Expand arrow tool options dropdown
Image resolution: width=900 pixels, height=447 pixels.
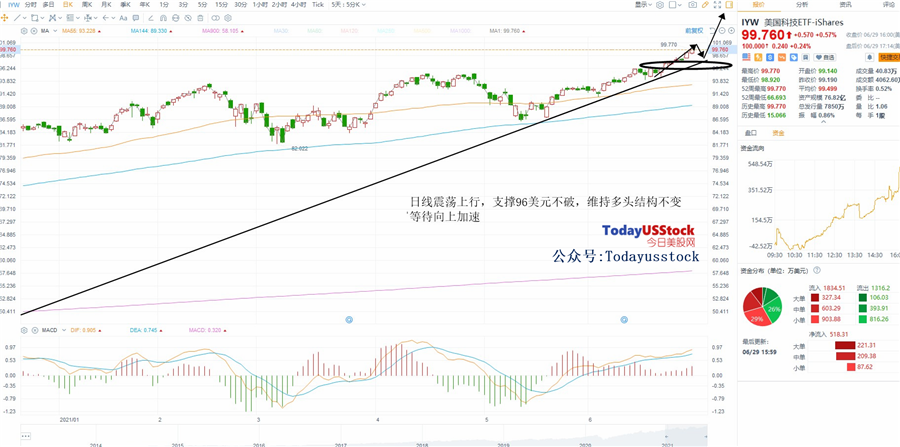114,18
